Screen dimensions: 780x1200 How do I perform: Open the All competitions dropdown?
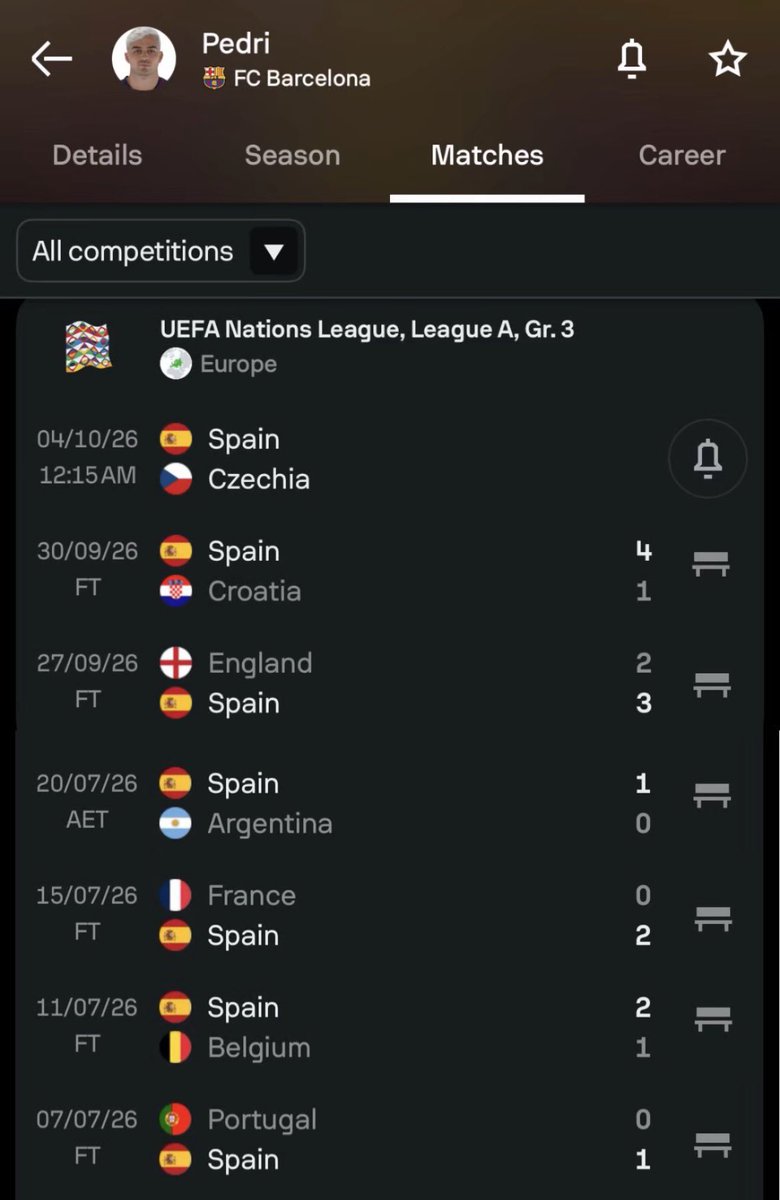[161, 251]
